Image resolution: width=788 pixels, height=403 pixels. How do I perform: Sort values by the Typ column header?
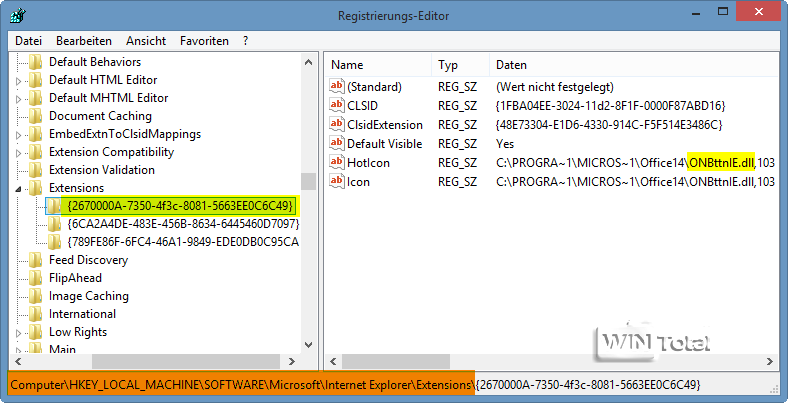(x=460, y=65)
